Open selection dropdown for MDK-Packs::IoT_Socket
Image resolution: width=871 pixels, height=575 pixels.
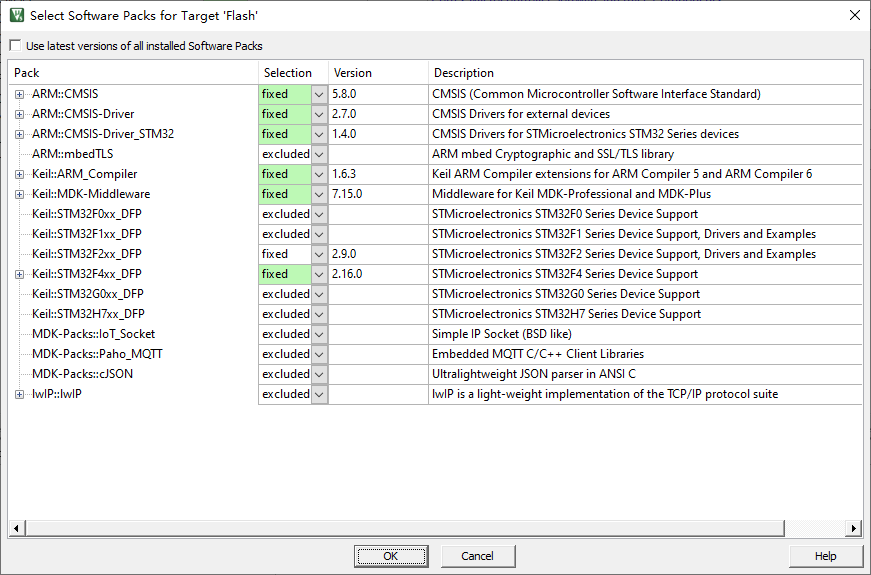pyautogui.click(x=319, y=334)
